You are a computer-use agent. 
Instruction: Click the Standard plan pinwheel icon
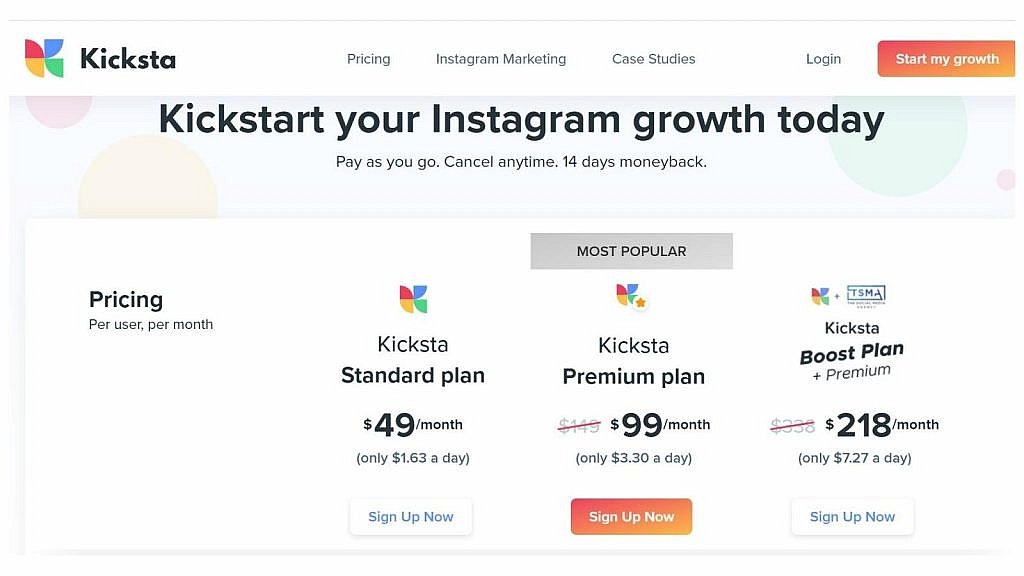point(413,299)
